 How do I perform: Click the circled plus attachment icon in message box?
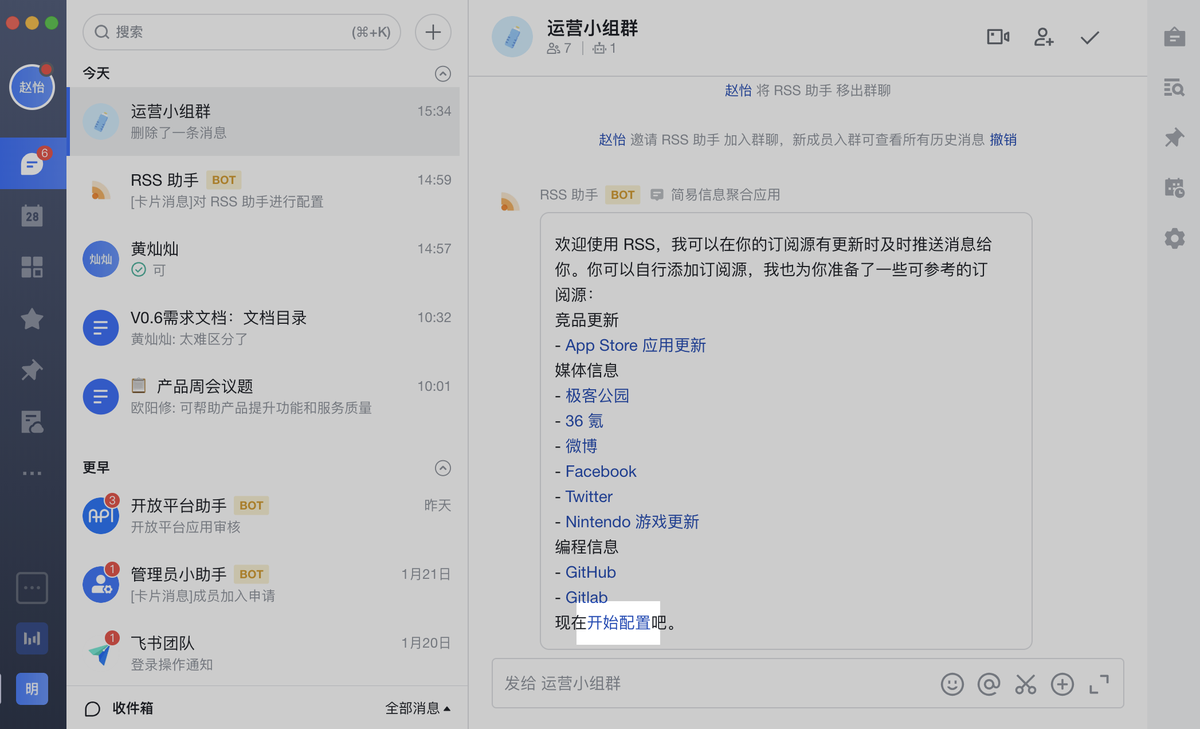[x=1062, y=684]
